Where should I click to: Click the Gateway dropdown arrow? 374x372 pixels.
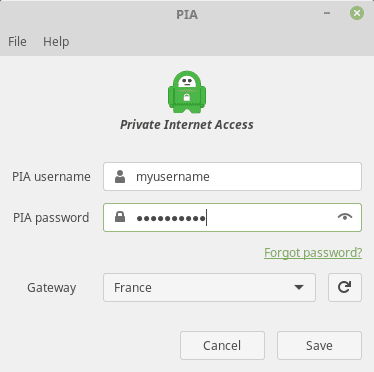(x=299, y=287)
